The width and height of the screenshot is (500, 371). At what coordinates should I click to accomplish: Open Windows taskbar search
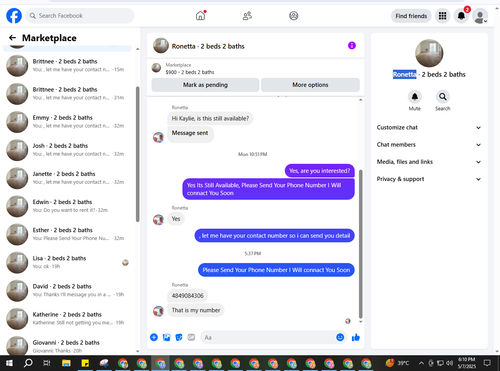point(28,363)
